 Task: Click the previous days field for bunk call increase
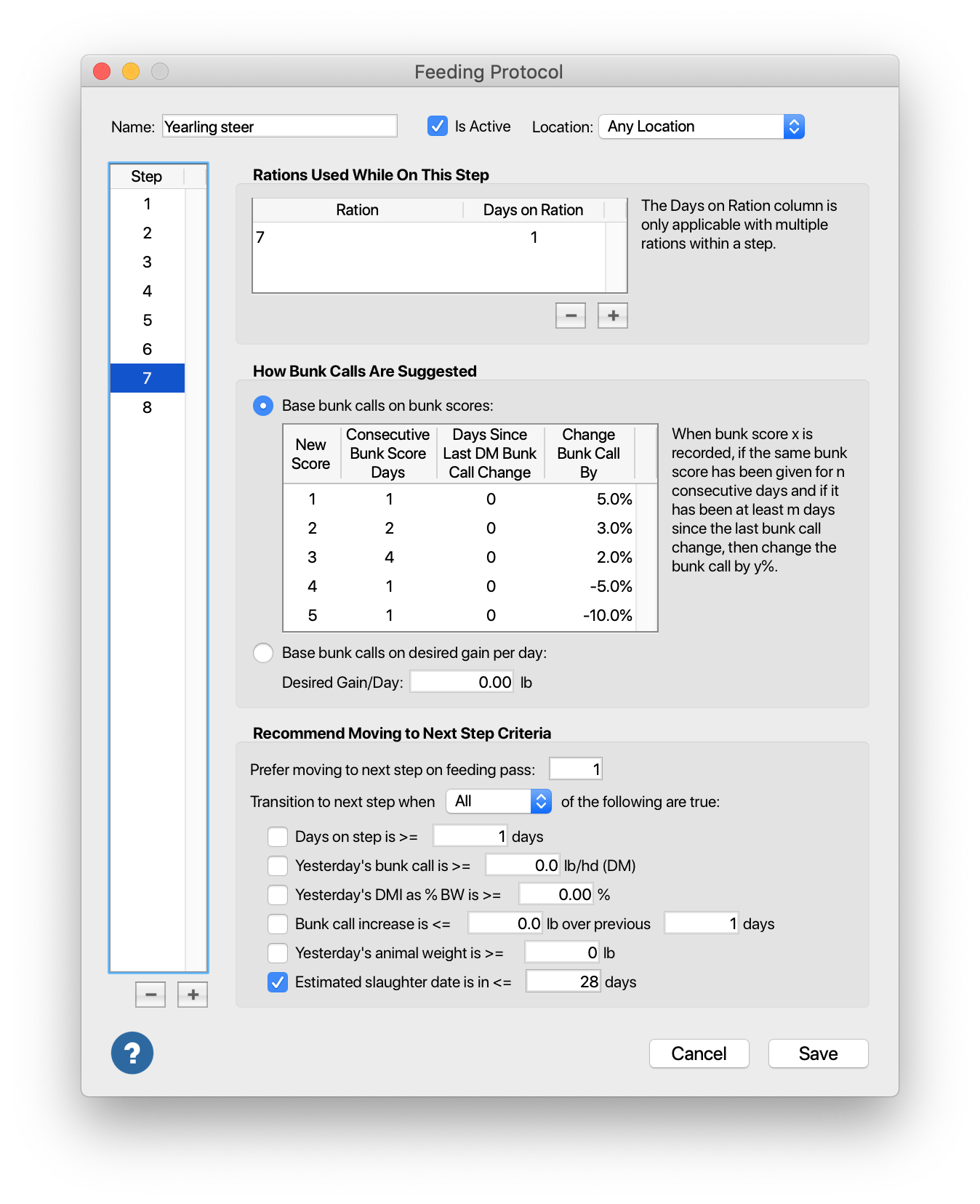pyautogui.click(x=702, y=923)
